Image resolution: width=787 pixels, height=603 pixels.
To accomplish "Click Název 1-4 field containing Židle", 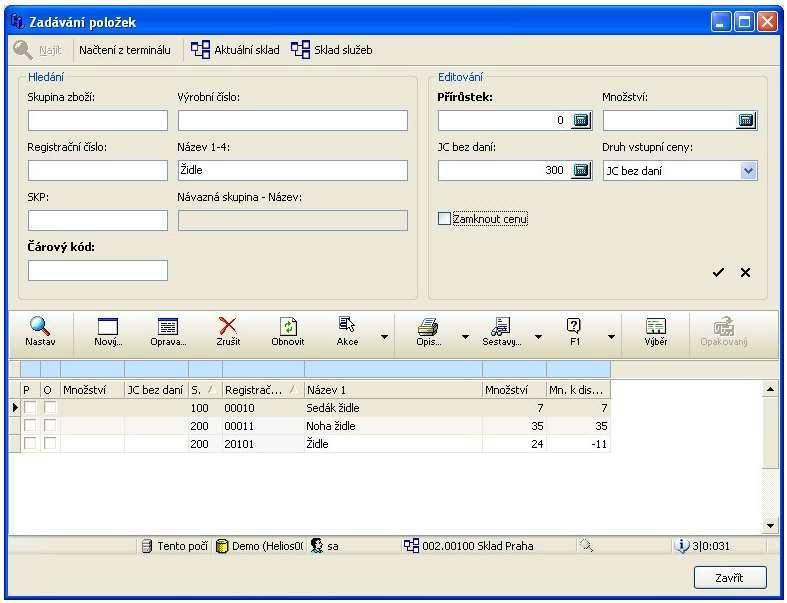I will point(293,170).
